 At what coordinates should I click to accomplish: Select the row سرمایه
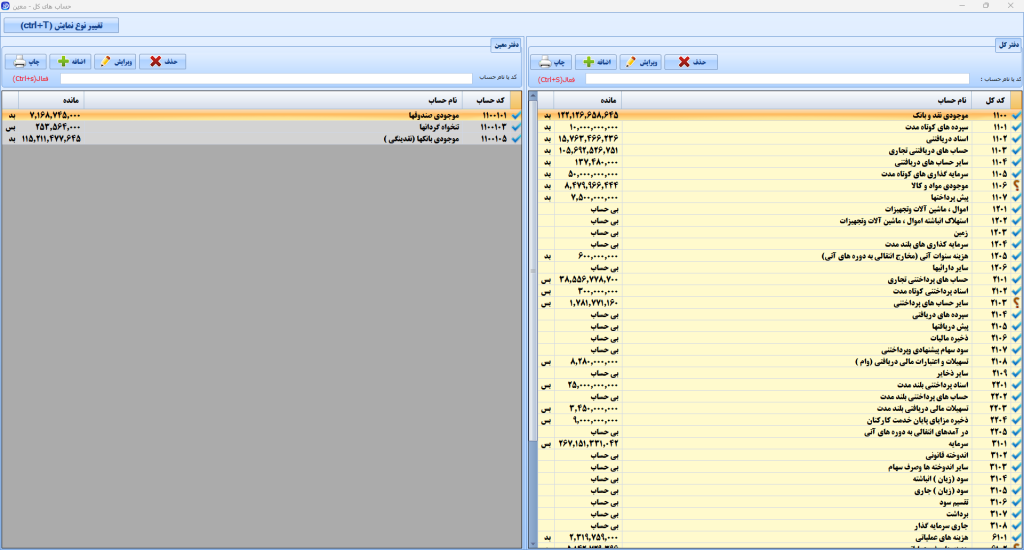coord(780,444)
